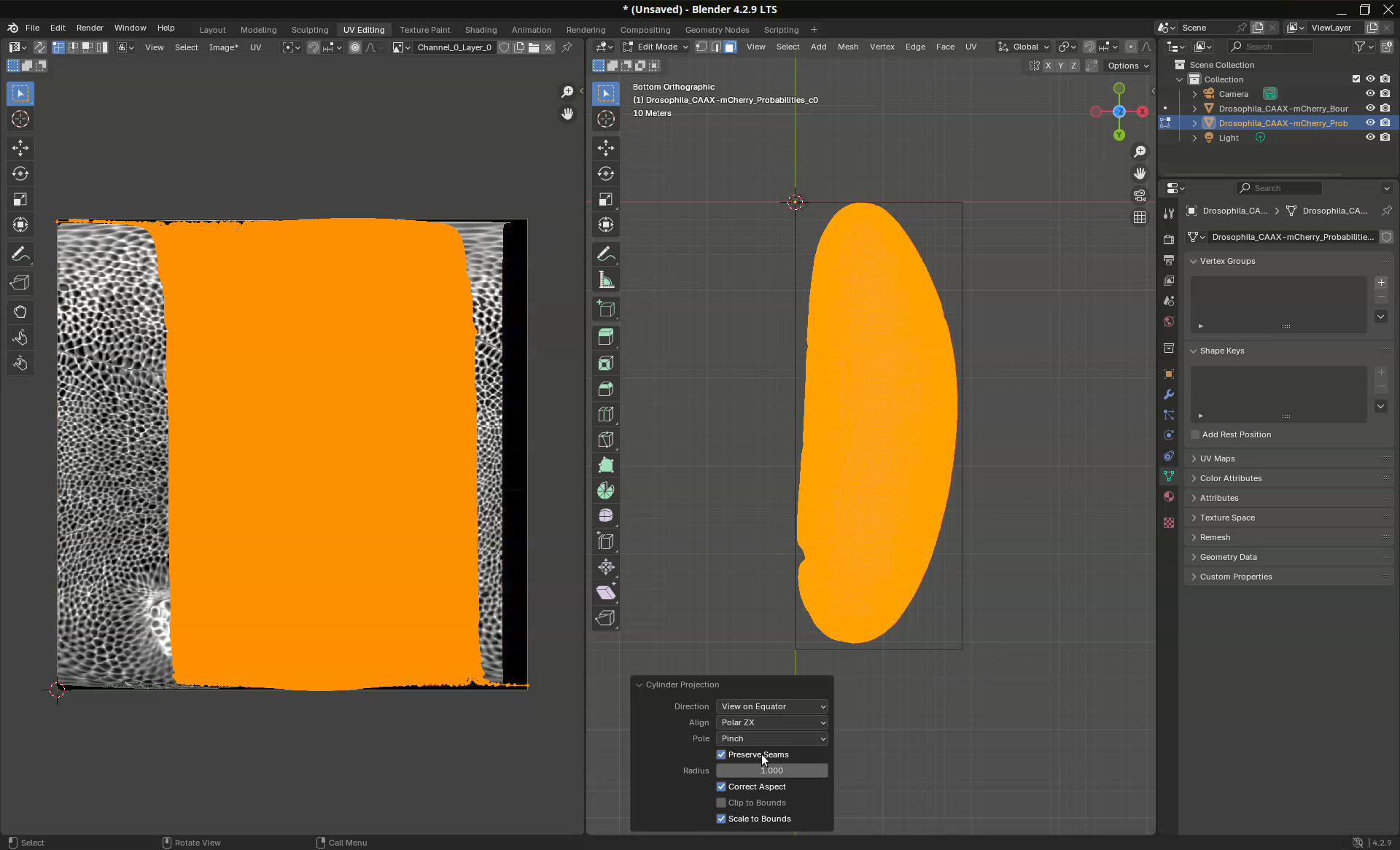
Task: Uncheck Preserve Seams option
Action: [721, 755]
